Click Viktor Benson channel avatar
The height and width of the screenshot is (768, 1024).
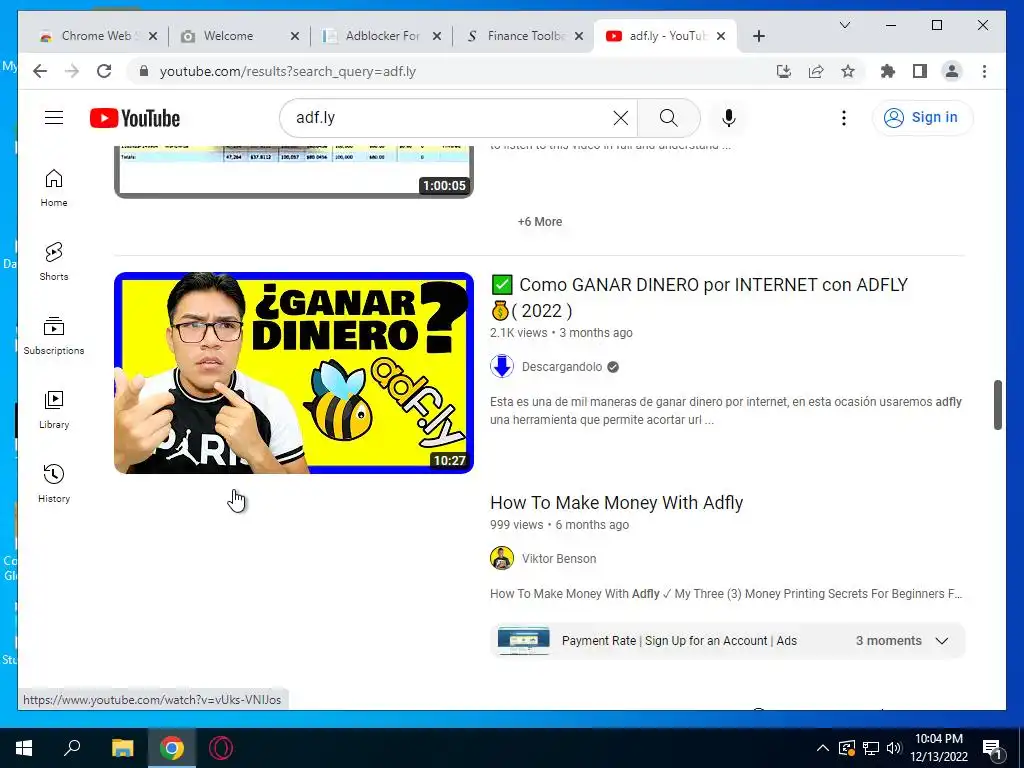[502, 558]
